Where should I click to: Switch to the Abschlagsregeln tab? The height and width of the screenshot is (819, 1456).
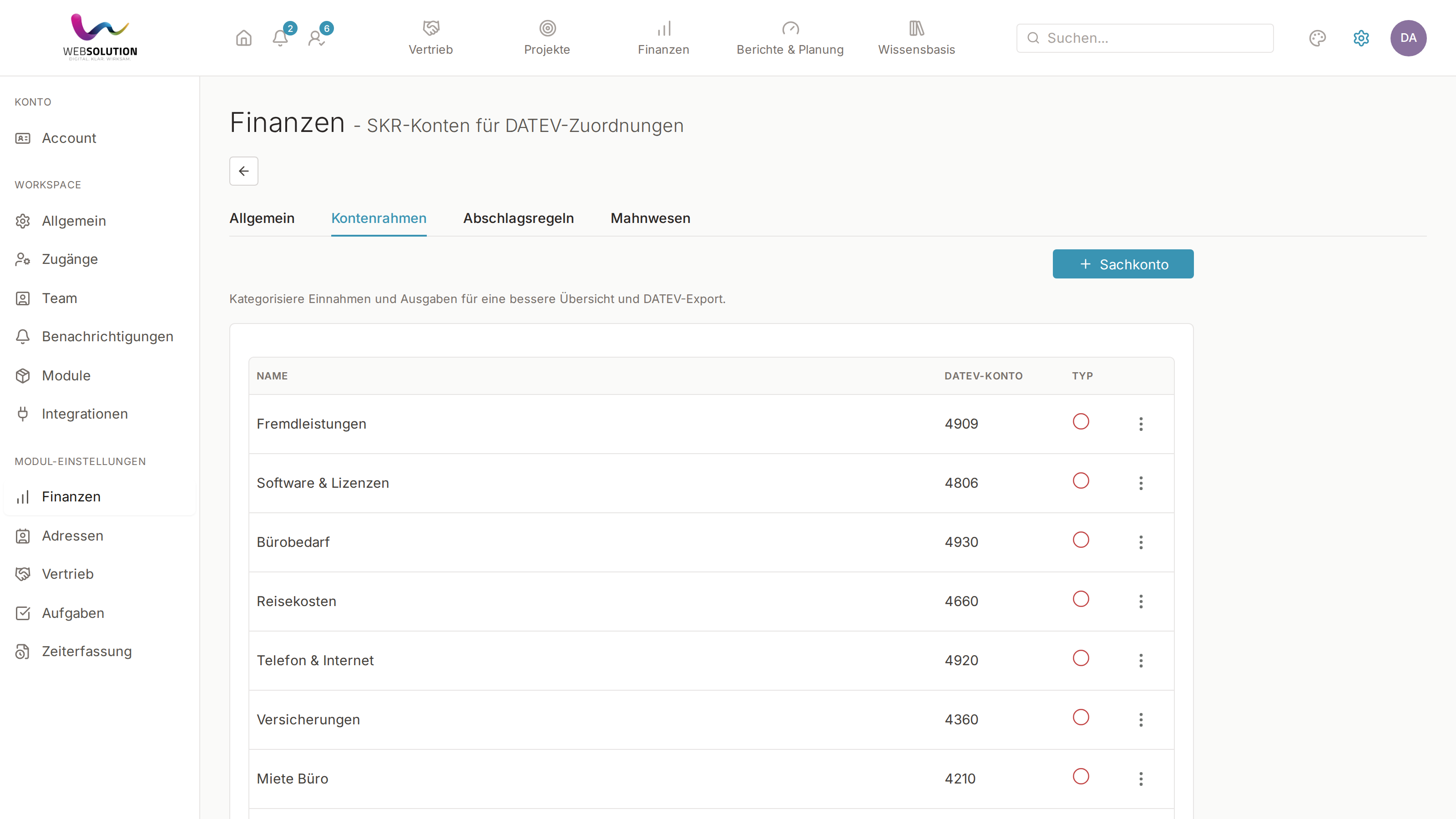point(518,218)
